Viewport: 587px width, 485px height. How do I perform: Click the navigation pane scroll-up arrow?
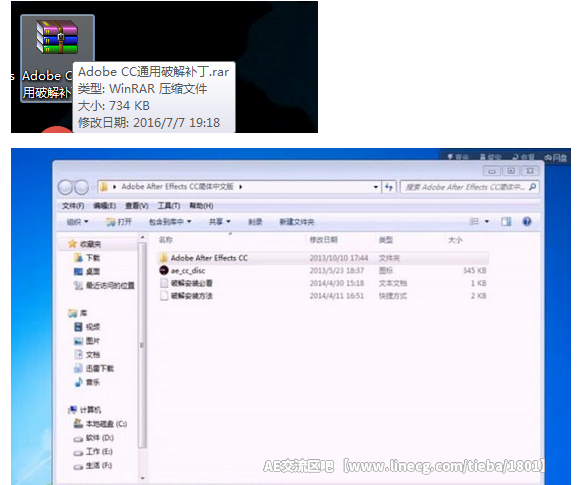click(142, 237)
